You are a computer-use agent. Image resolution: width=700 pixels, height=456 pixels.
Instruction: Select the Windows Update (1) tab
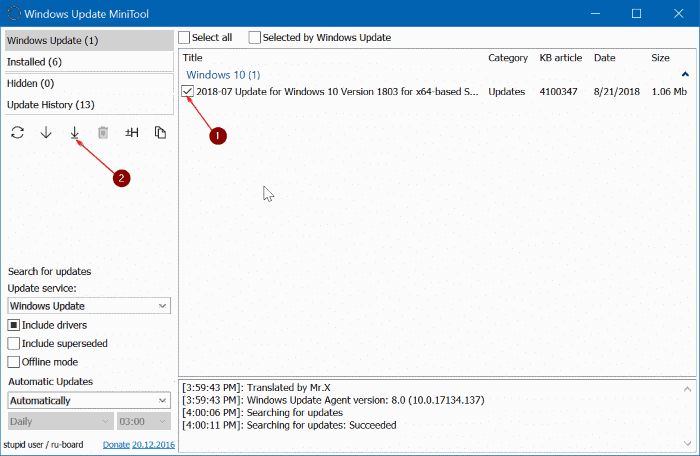(89, 41)
